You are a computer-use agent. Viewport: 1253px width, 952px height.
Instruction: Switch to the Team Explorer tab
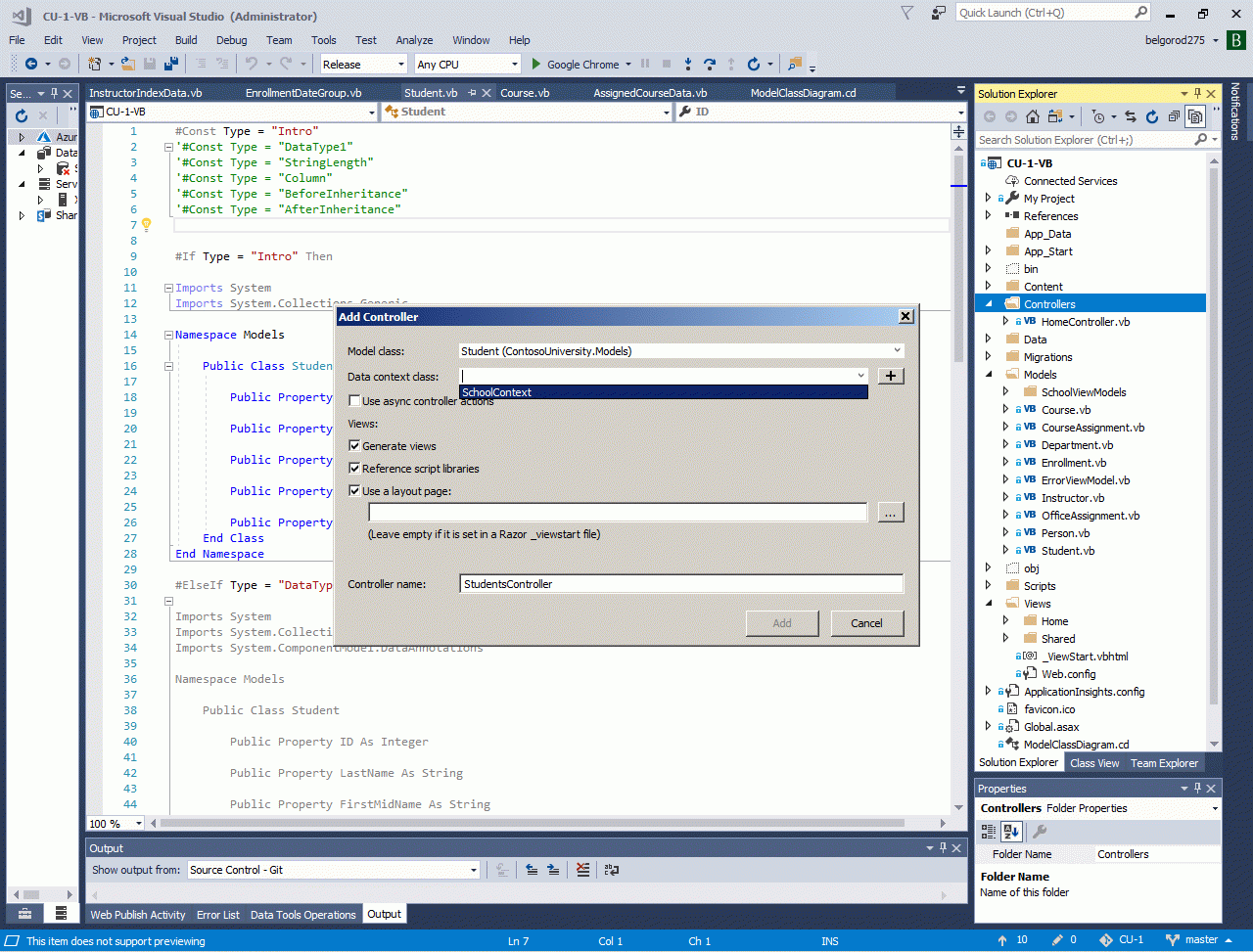tap(1164, 763)
